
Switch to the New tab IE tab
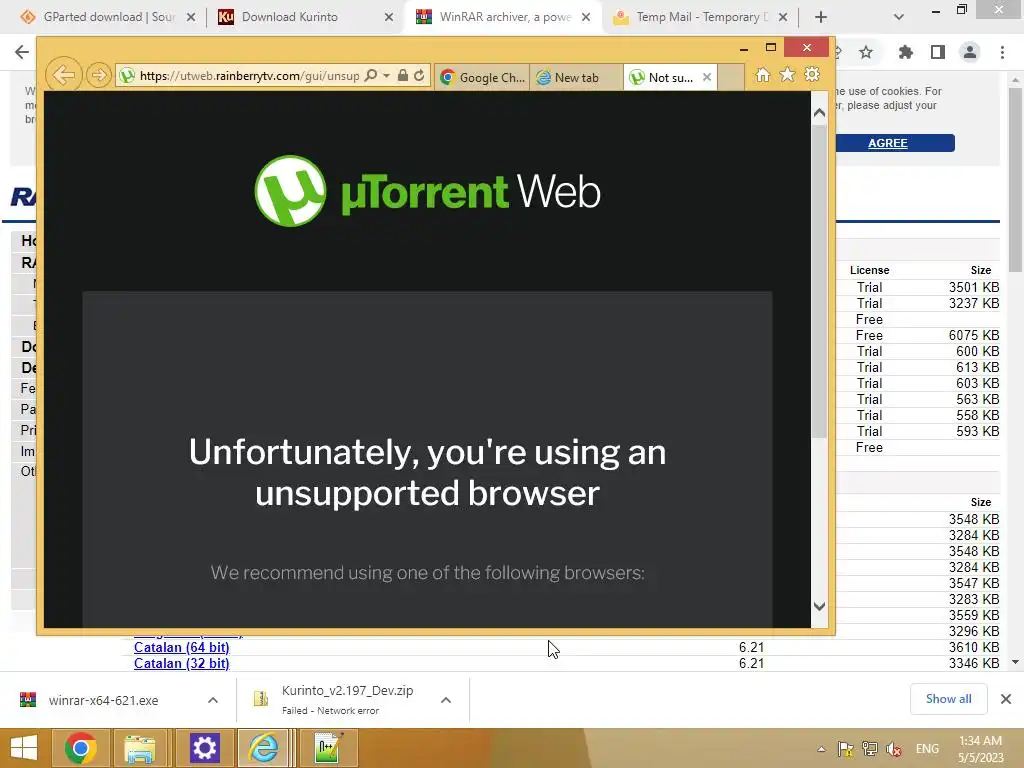pos(576,78)
